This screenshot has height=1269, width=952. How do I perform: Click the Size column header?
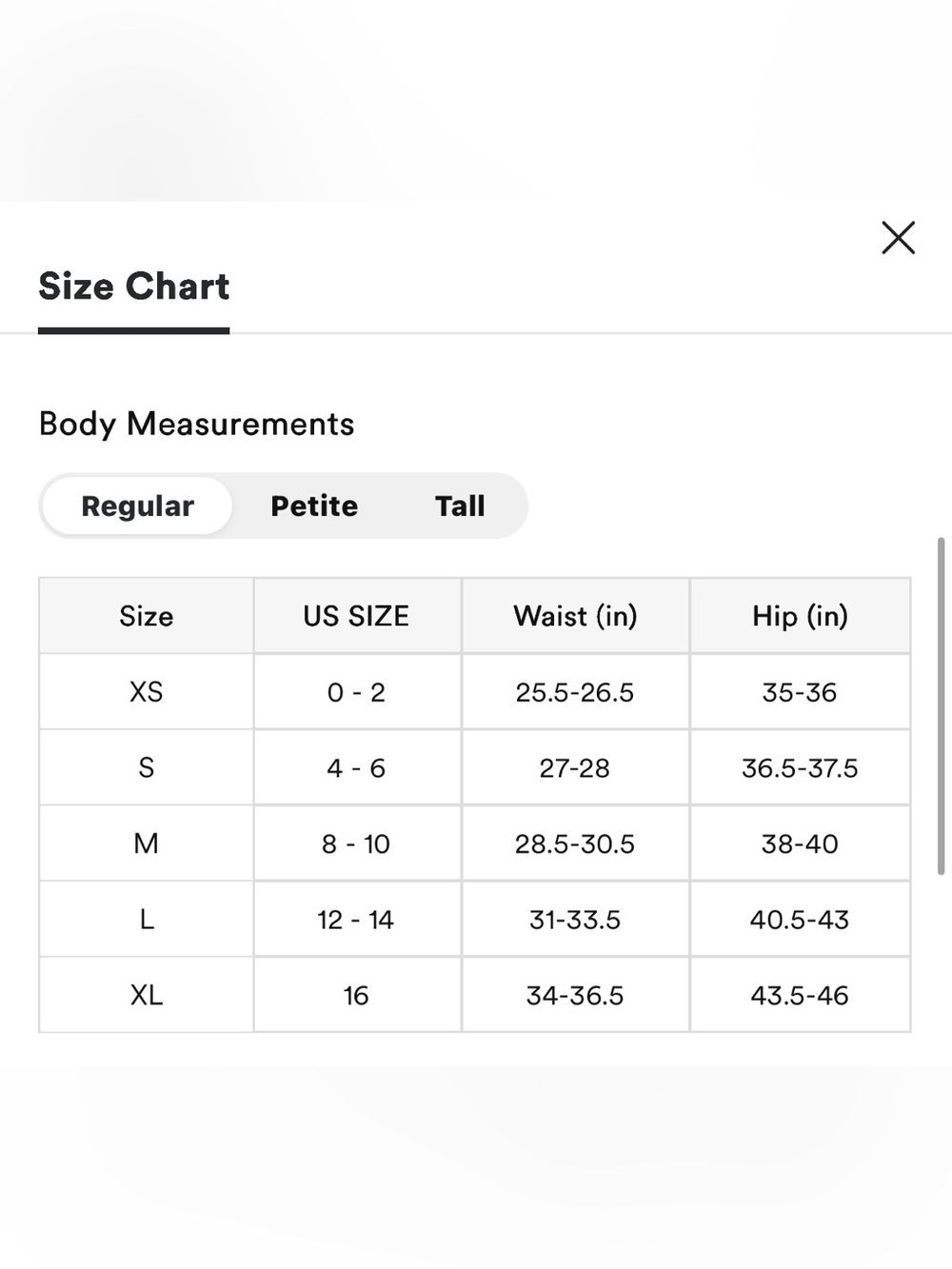[x=147, y=616]
